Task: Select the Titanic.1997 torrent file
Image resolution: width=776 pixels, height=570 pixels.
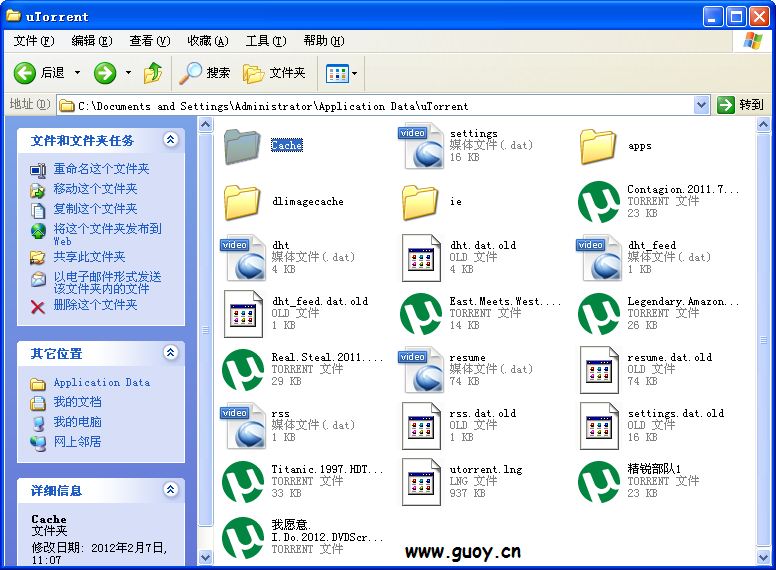Action: pyautogui.click(x=242, y=481)
